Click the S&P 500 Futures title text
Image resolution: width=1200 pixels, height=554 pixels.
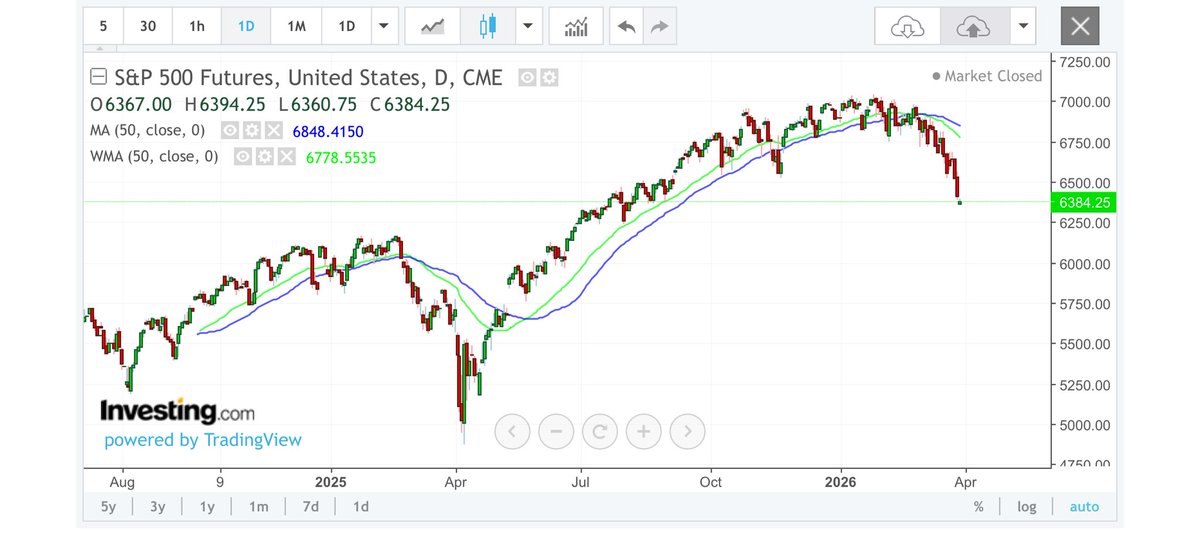coord(310,77)
